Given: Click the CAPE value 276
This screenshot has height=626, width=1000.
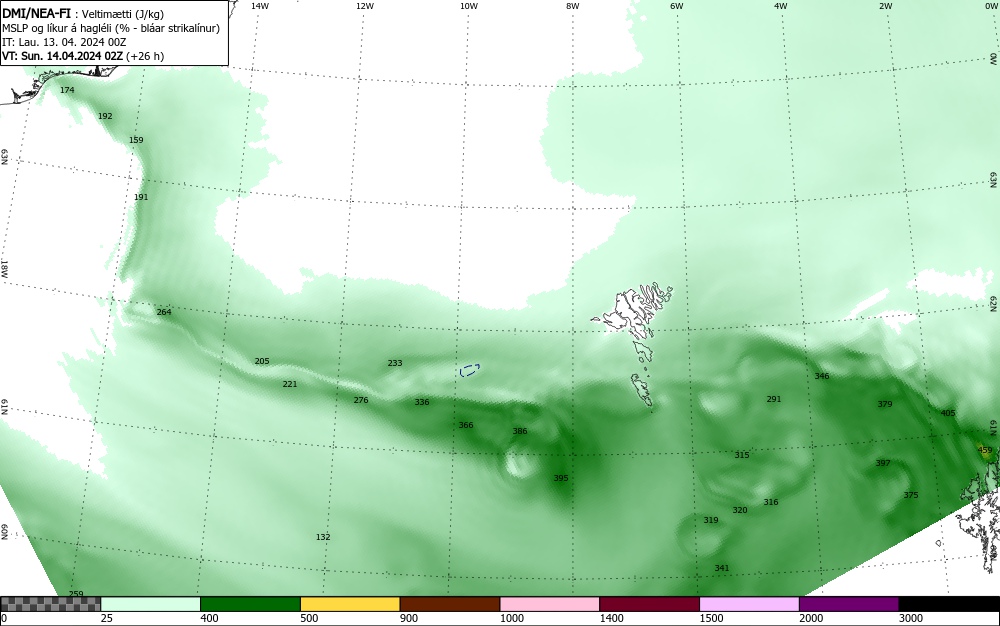Looking at the screenshot, I should pyautogui.click(x=361, y=400).
